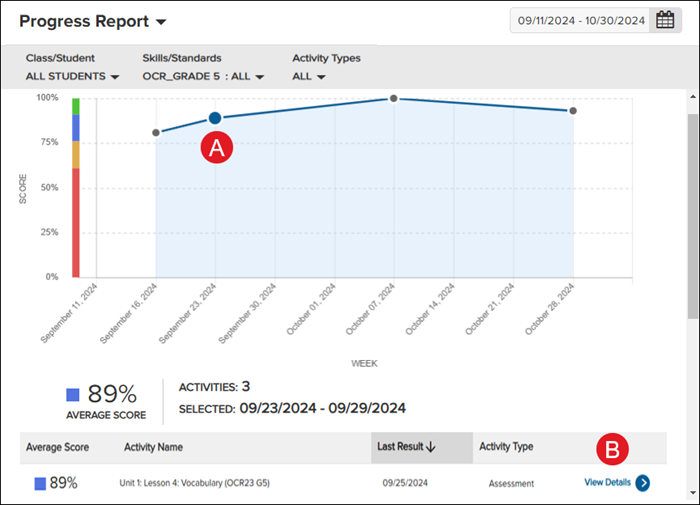Click the red marker labeled A
The height and width of the screenshot is (505, 700).
pos(217,148)
